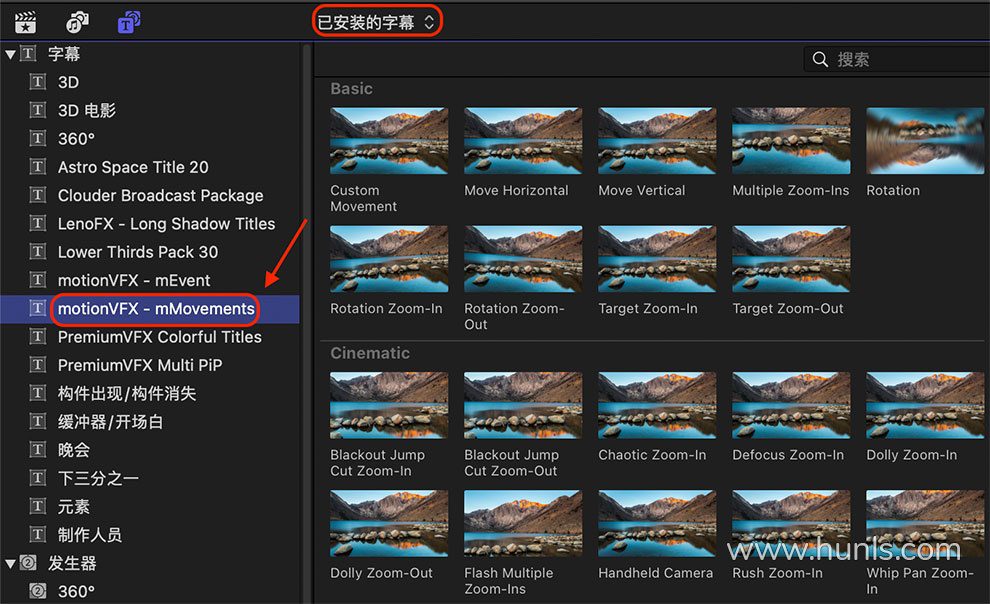The image size is (990, 604).
Task: Select the 晚会 category
Action: 73,450
